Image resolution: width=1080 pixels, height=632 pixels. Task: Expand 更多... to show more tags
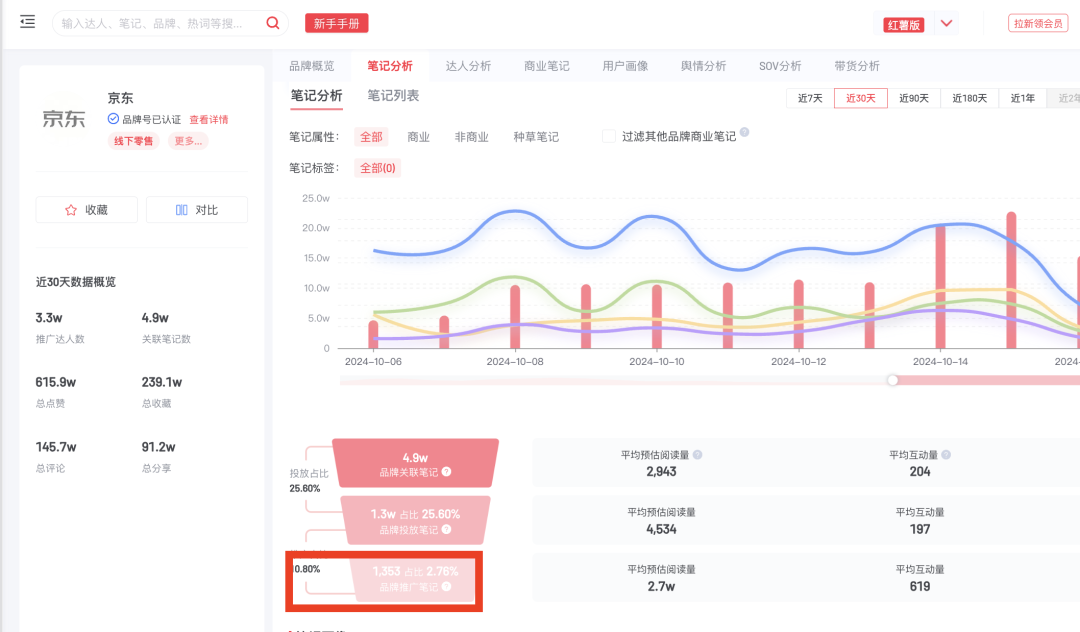pyautogui.click(x=188, y=140)
